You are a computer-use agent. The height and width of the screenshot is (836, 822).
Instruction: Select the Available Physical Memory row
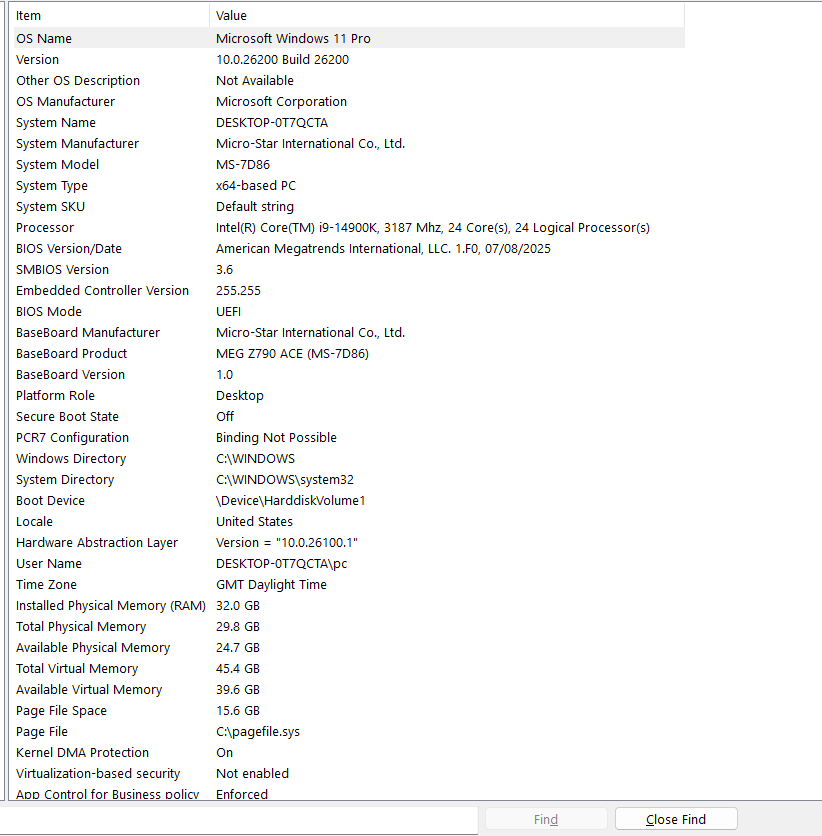349,648
